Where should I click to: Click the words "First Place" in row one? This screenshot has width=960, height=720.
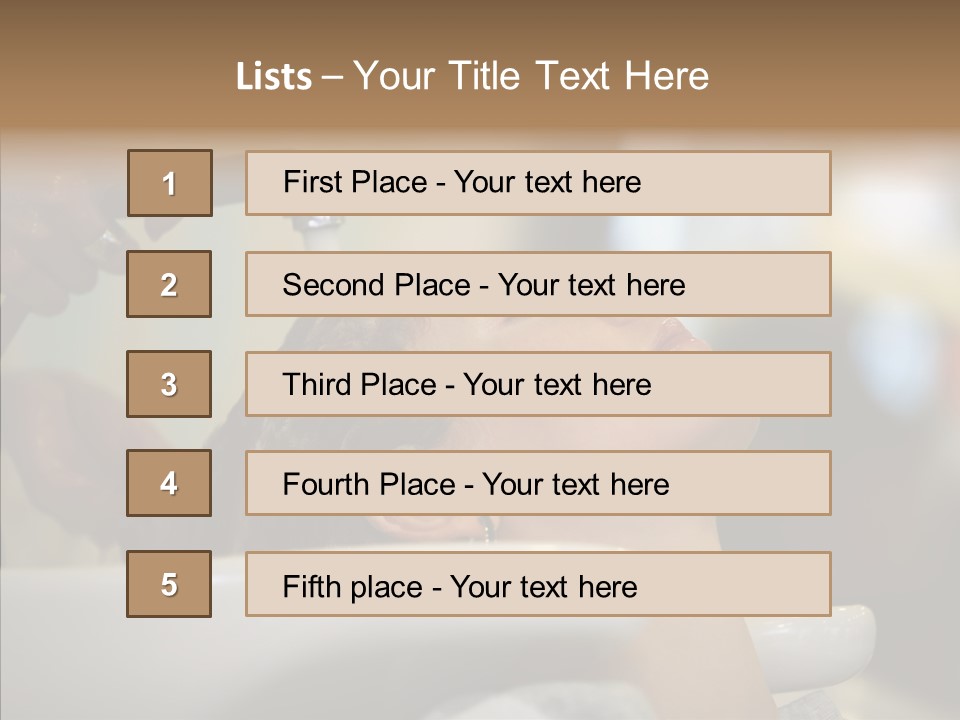pos(355,182)
